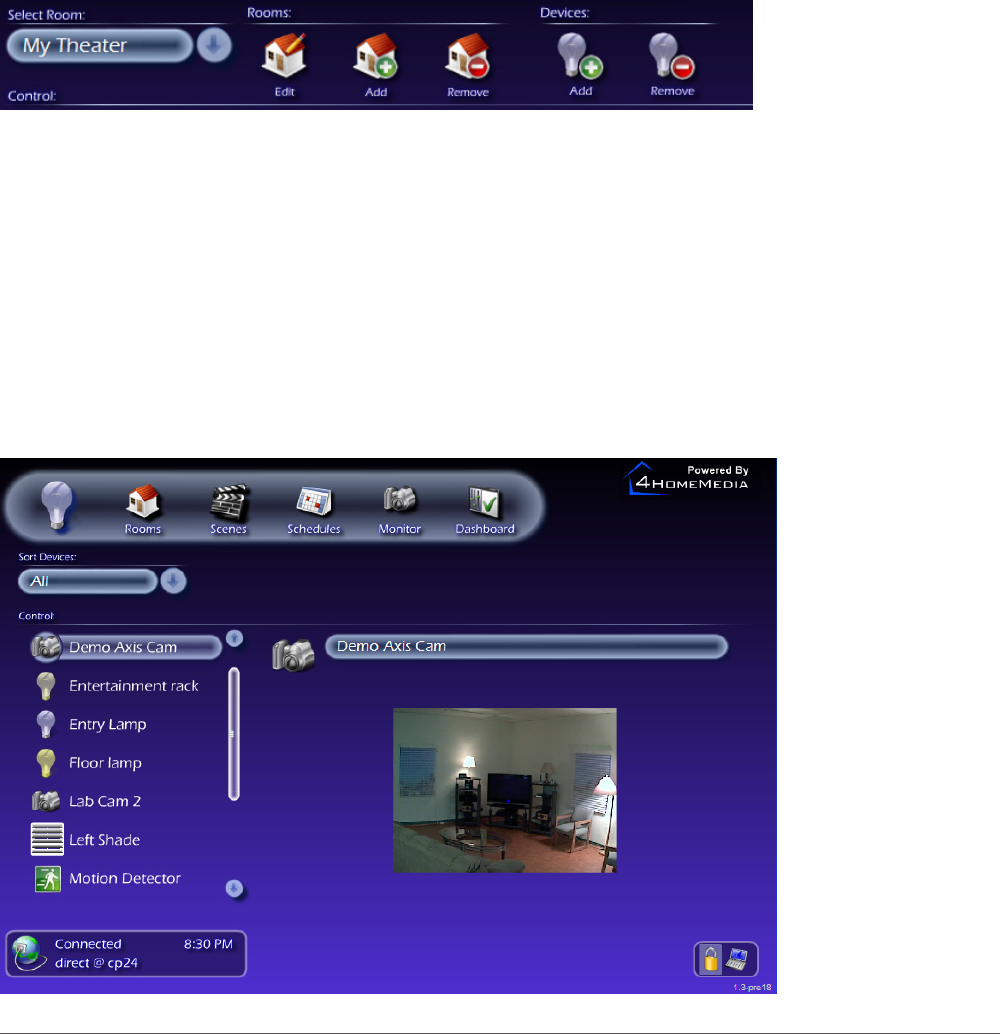Viewport: 1000px width, 1034px height.
Task: Click the camera live view image
Action: pyautogui.click(x=505, y=790)
